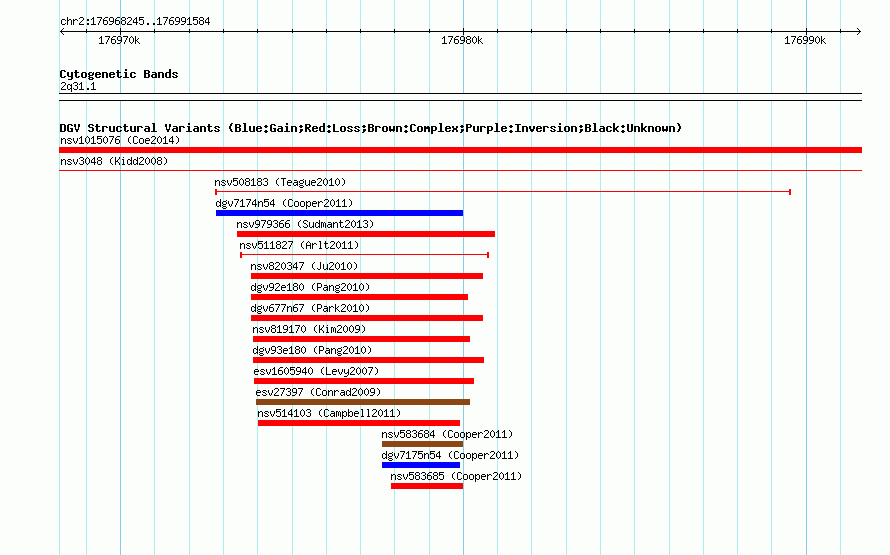Open esv1605940 (Levy2007) label

(x=316, y=371)
